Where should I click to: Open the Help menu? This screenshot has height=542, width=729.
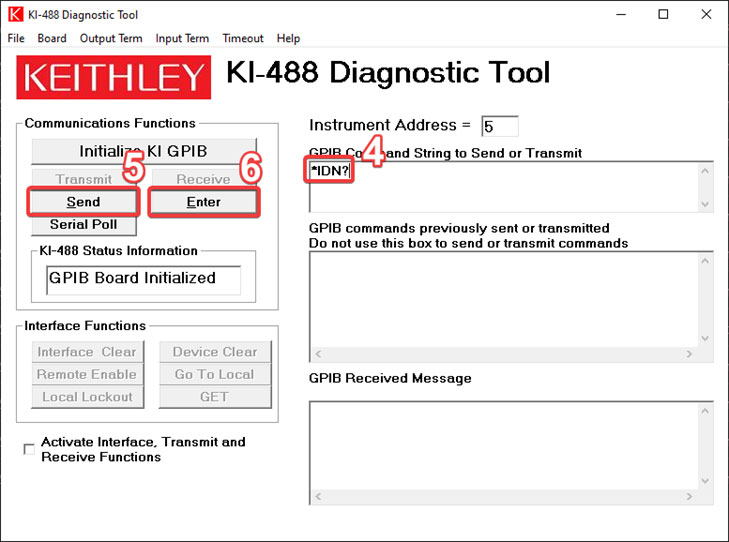[x=288, y=38]
